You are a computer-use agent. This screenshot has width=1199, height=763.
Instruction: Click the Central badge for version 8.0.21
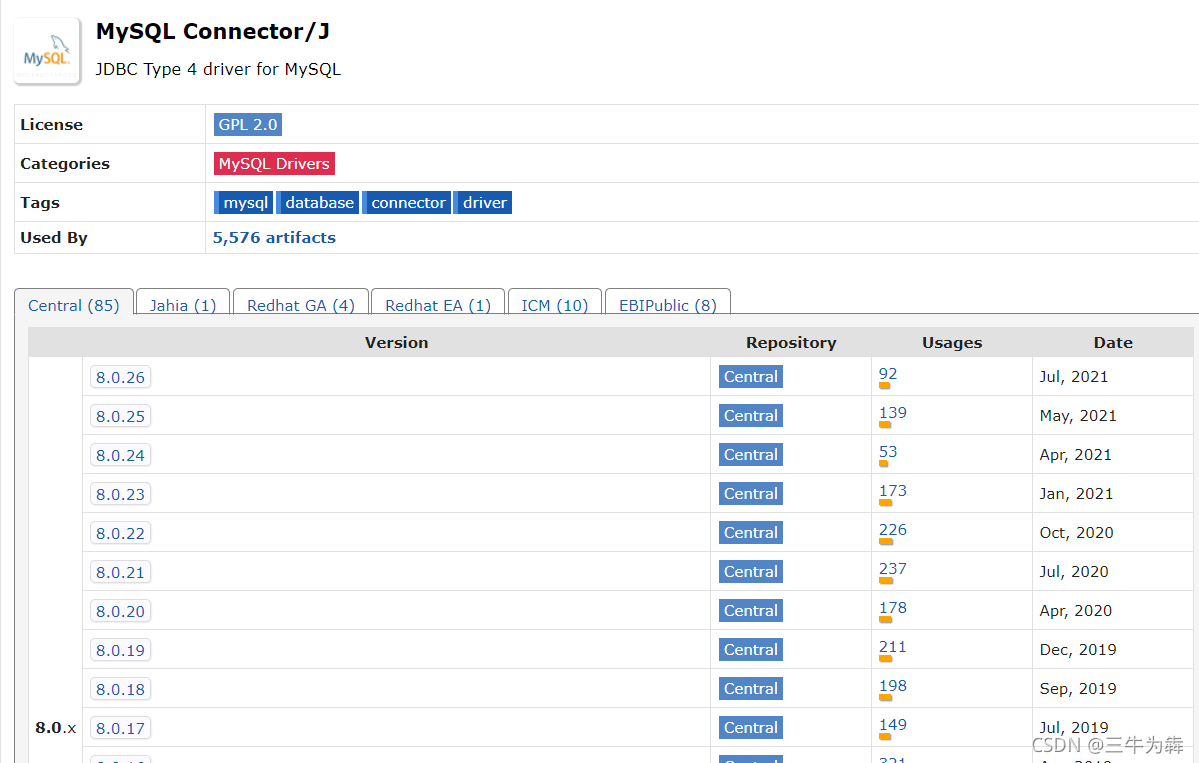(x=751, y=571)
